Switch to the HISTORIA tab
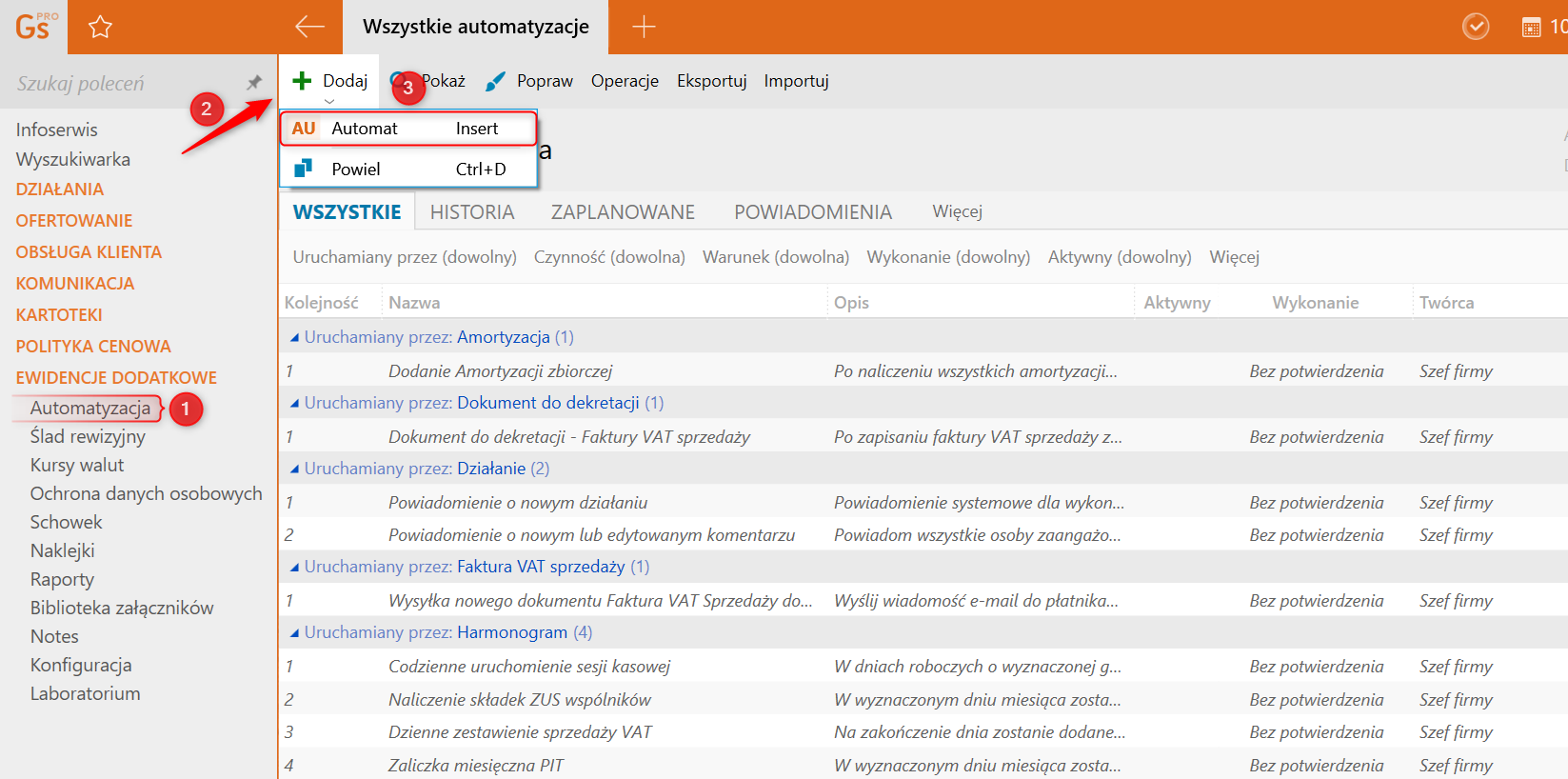 point(471,212)
